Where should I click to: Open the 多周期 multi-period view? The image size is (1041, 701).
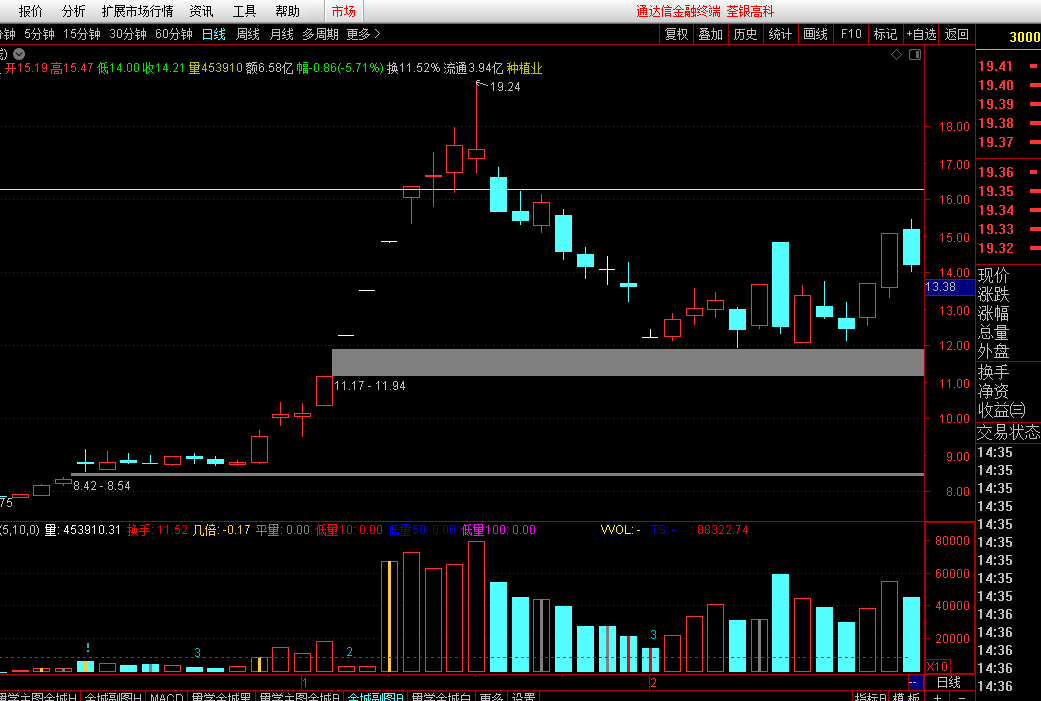(x=321, y=34)
